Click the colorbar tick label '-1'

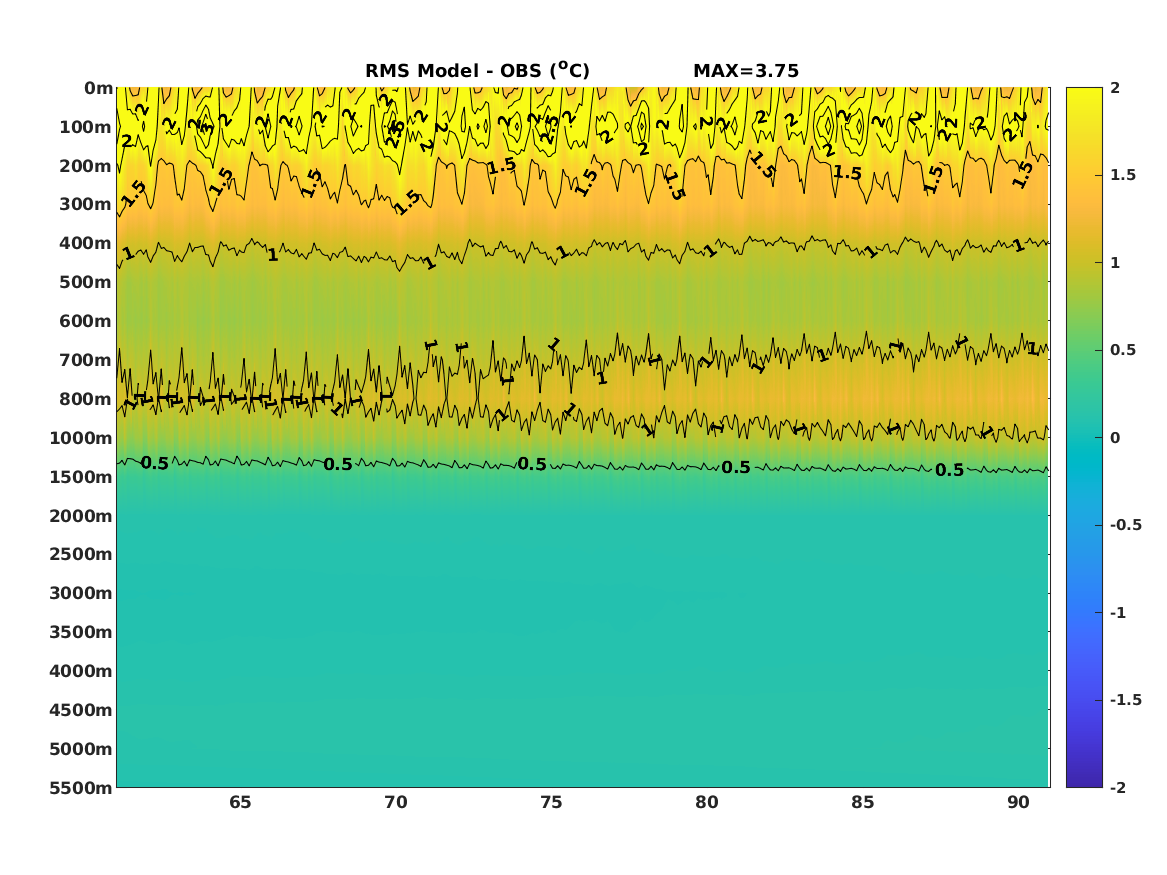pyautogui.click(x=1118, y=612)
